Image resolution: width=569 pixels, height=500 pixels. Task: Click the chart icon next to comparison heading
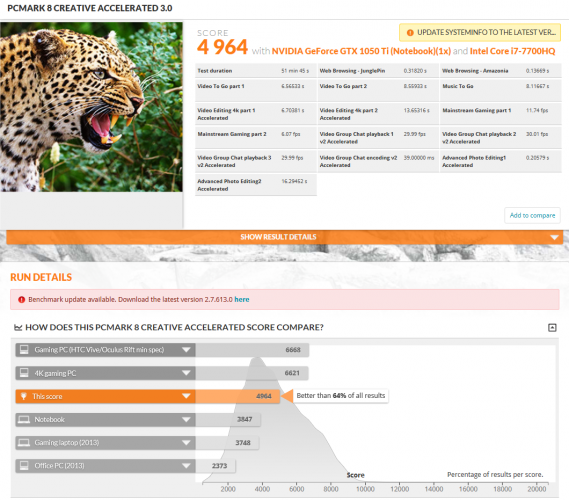click(18, 328)
